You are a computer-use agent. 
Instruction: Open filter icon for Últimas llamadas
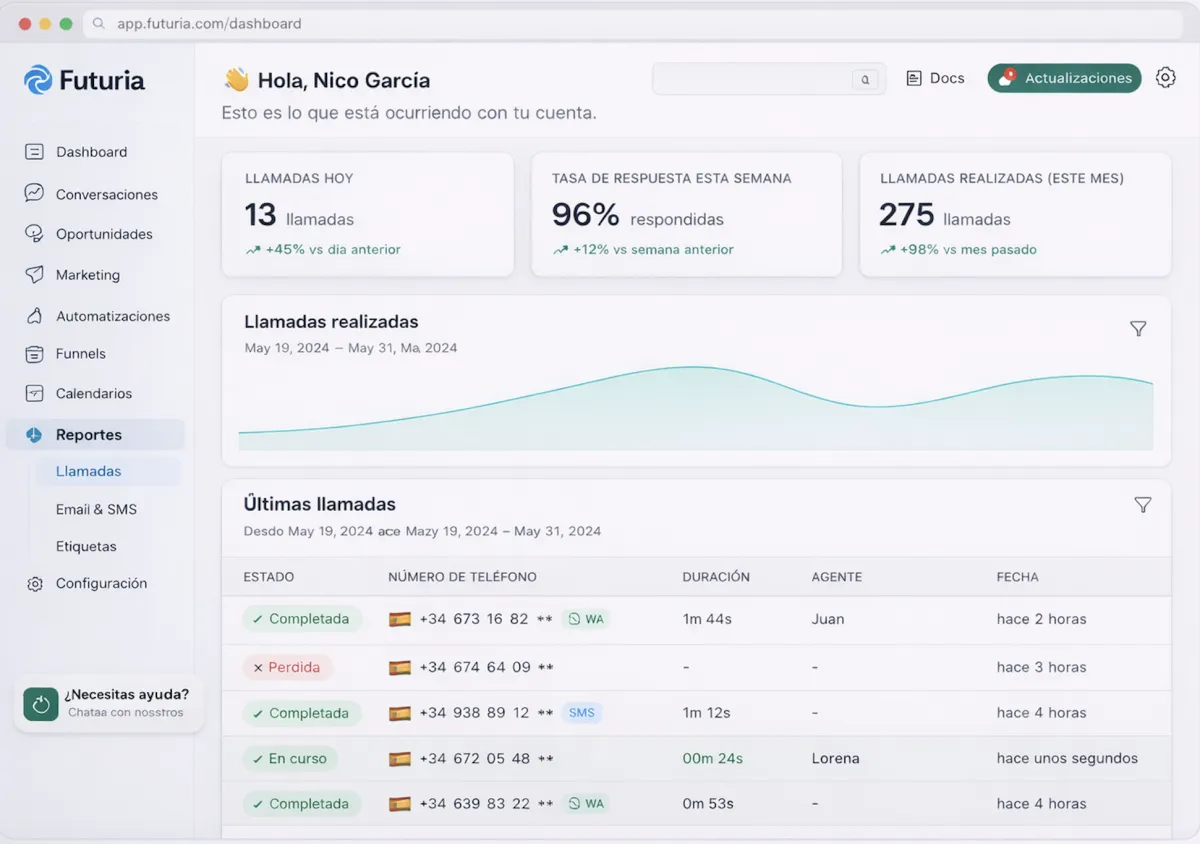pyautogui.click(x=1142, y=505)
